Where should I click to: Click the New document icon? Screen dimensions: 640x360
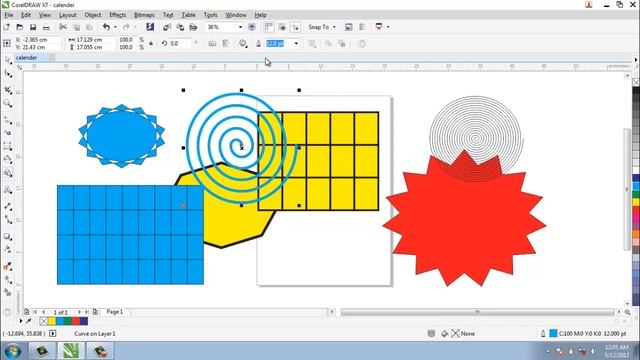(x=7, y=27)
